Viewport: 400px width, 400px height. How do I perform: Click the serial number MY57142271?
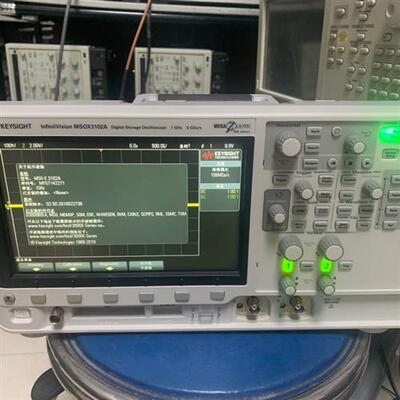[x=52, y=183]
